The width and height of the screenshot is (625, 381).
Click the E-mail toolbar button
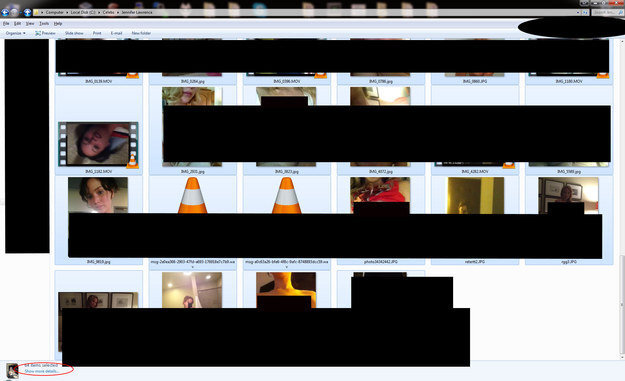[x=116, y=33]
